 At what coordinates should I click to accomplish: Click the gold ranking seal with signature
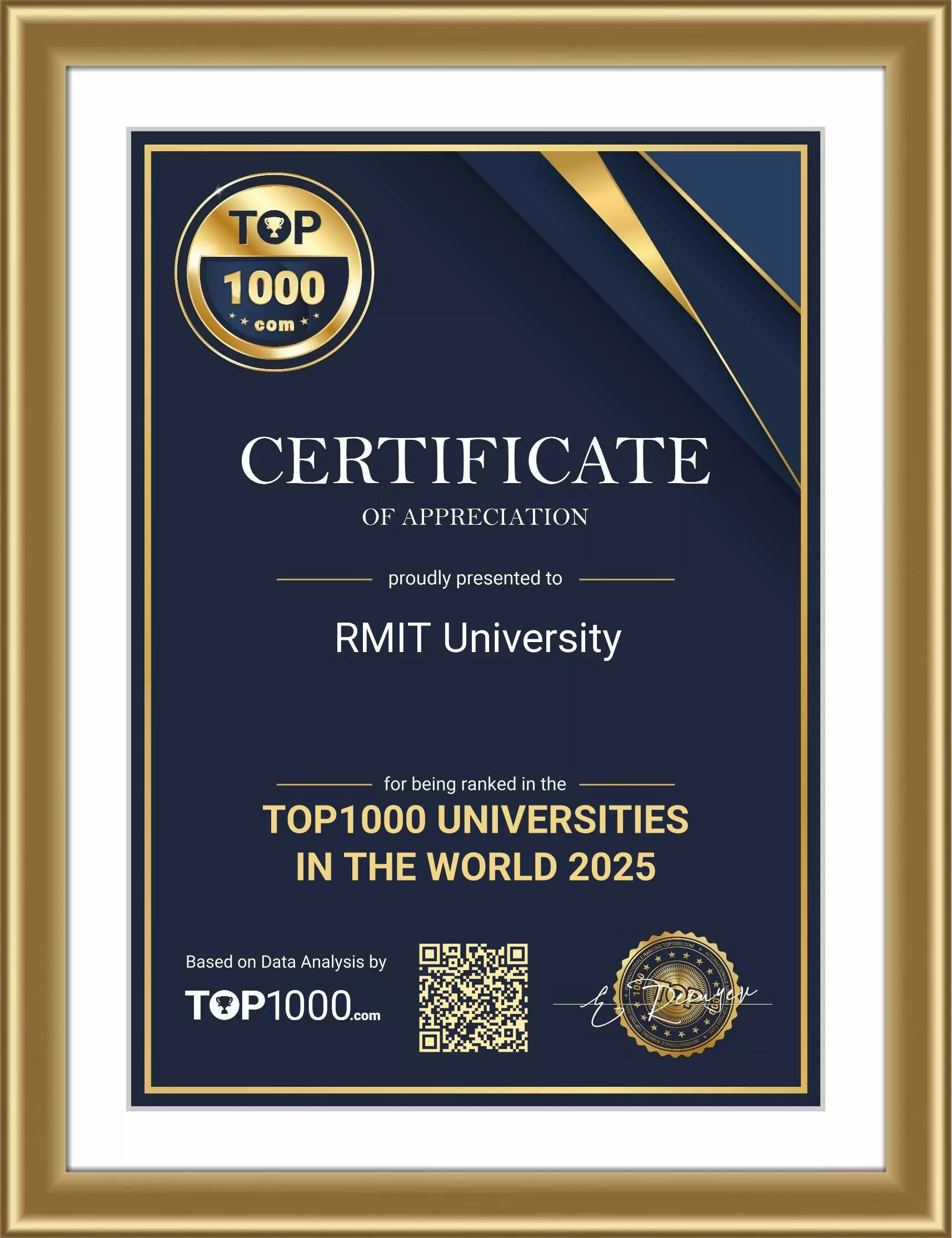click(676, 995)
